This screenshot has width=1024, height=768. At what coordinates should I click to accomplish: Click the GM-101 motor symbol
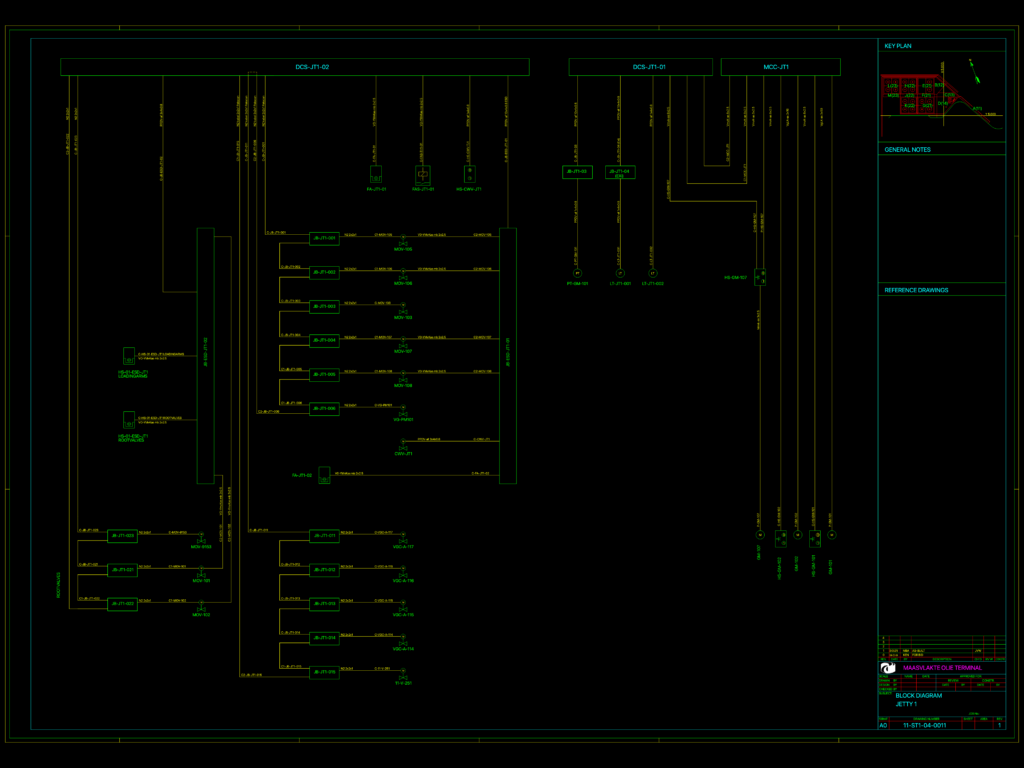tap(831, 535)
